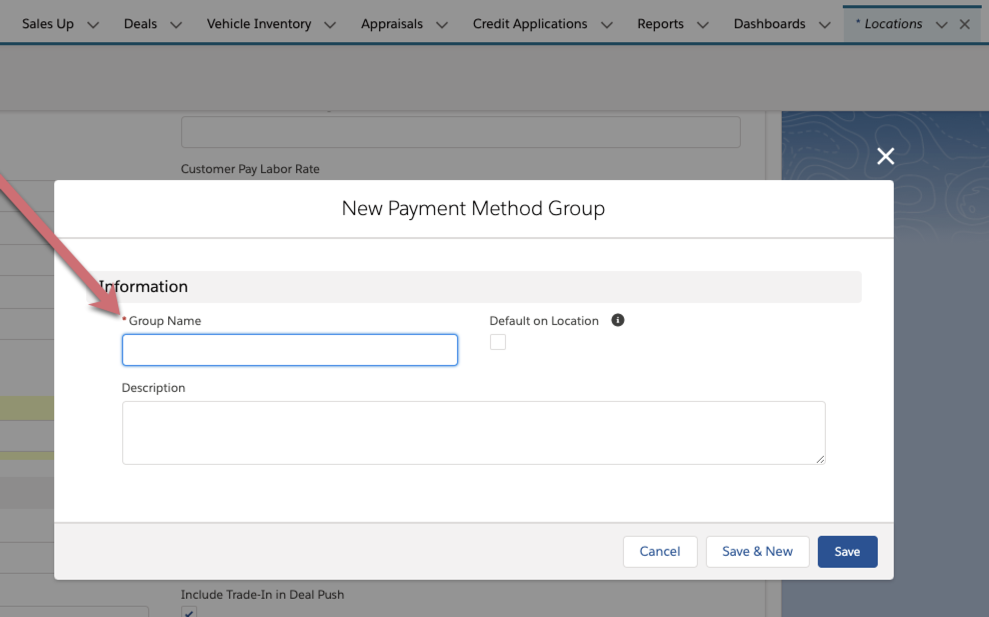The image size is (989, 617).
Task: Open the Deals tab
Action: pos(140,24)
